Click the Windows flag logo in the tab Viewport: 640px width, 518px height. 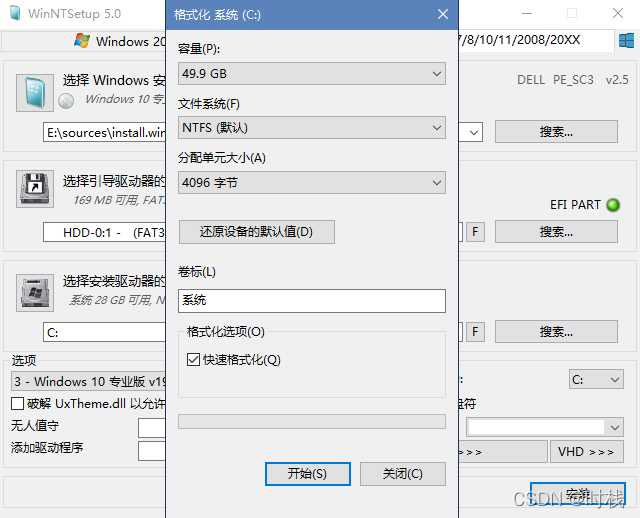click(82, 41)
